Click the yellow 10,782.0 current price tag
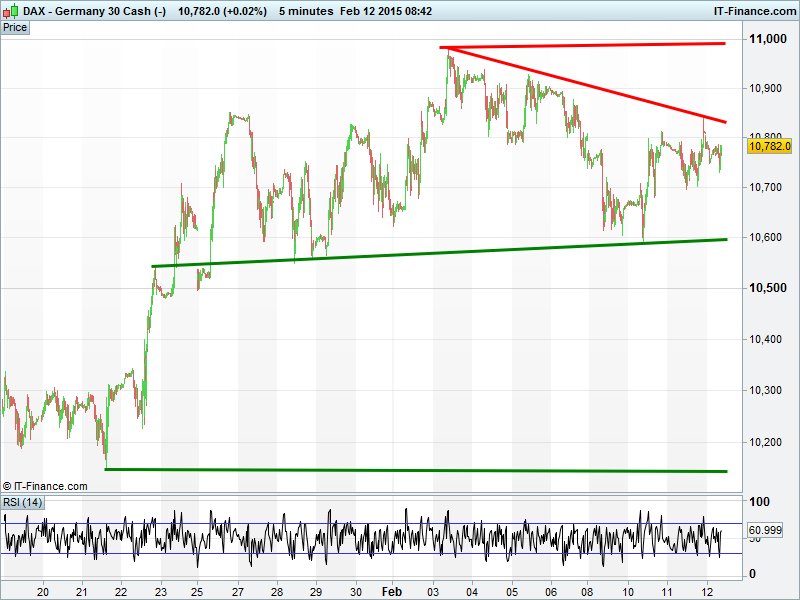The image size is (800, 600). 769,146
